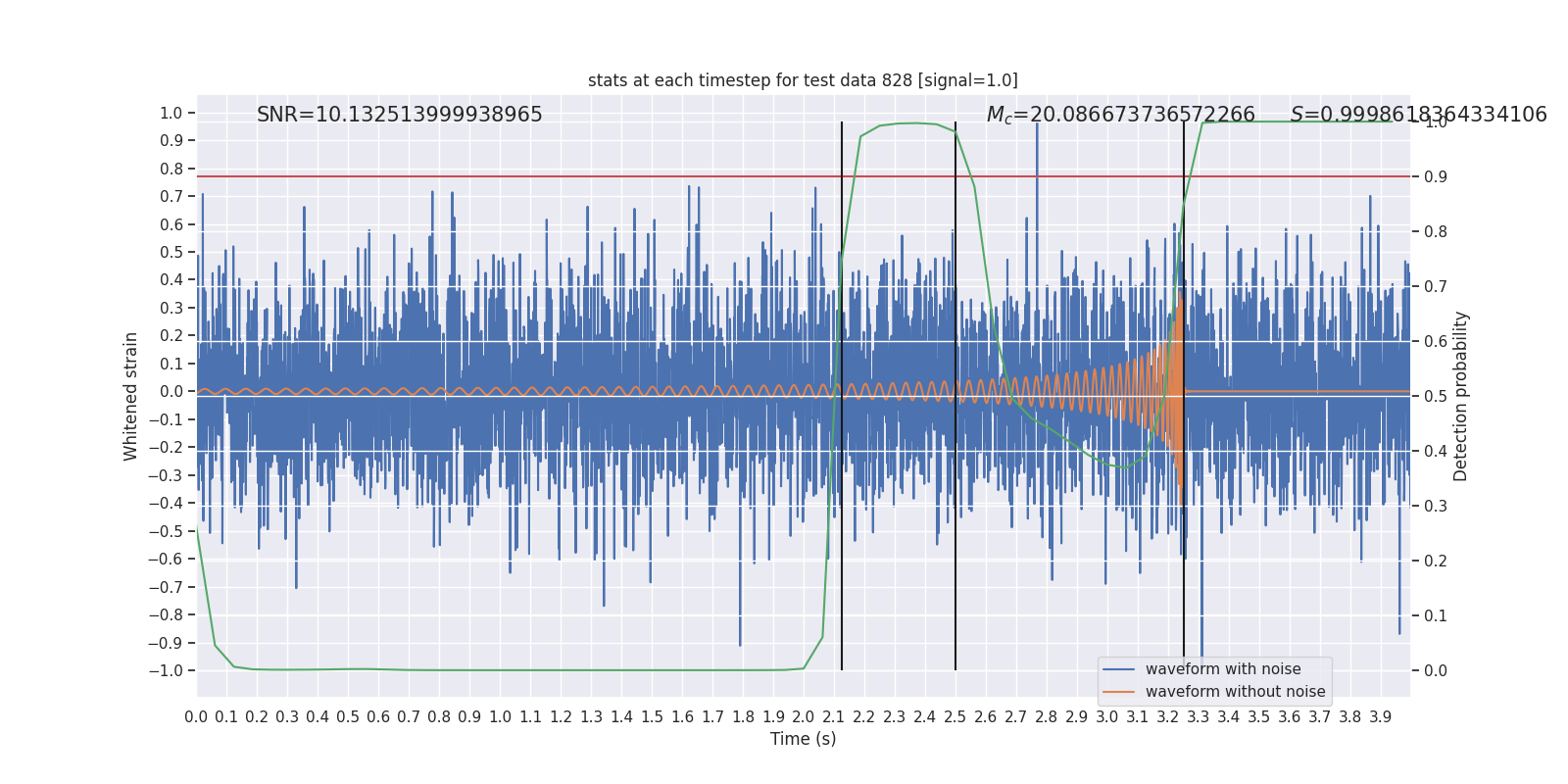Click the "waveform with noise" legend entry
This screenshot has width=1568, height=784.
(x=1223, y=669)
